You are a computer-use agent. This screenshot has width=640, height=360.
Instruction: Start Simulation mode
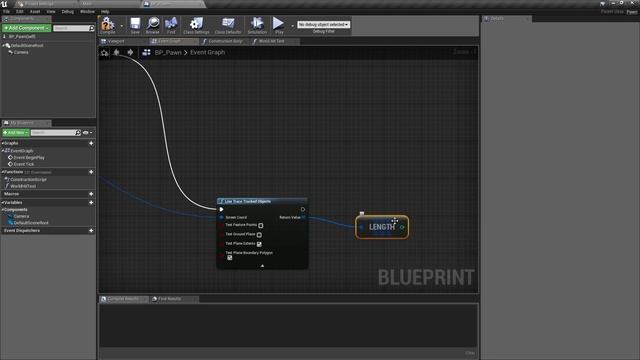tap(257, 25)
